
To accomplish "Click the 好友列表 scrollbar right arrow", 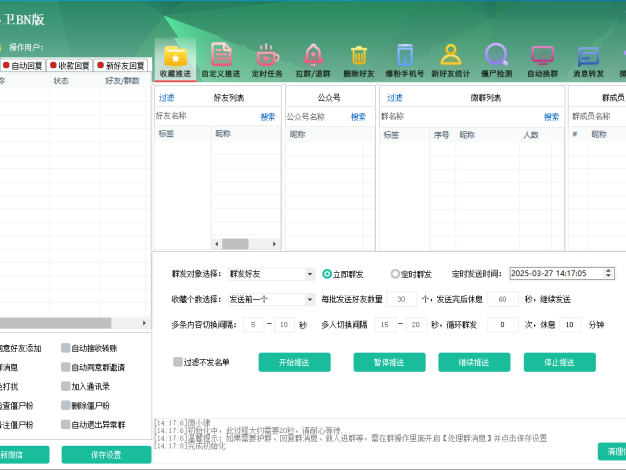I will tap(274, 244).
